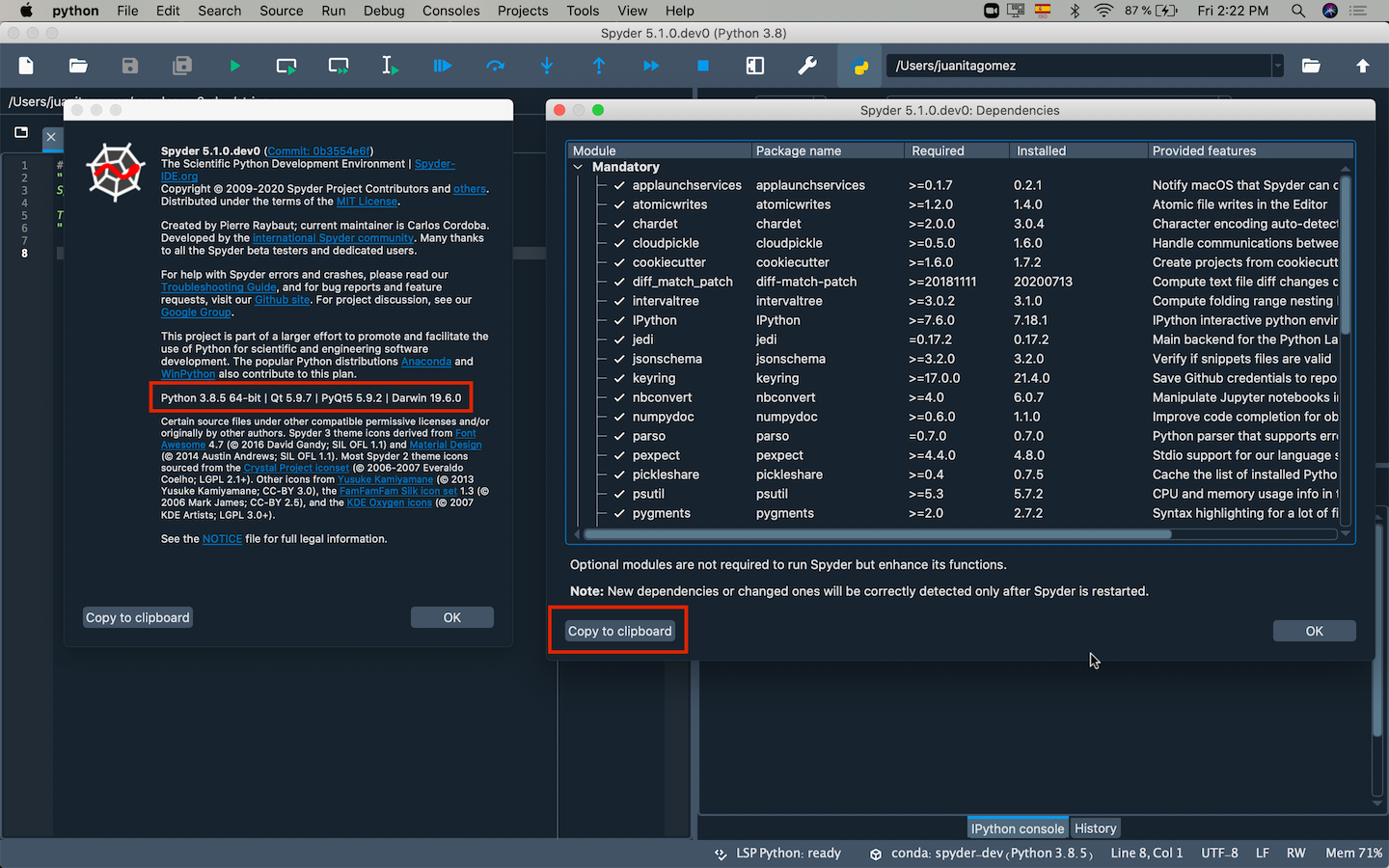Click the Python environment toolbar icon
The image size is (1389, 868).
(x=858, y=66)
